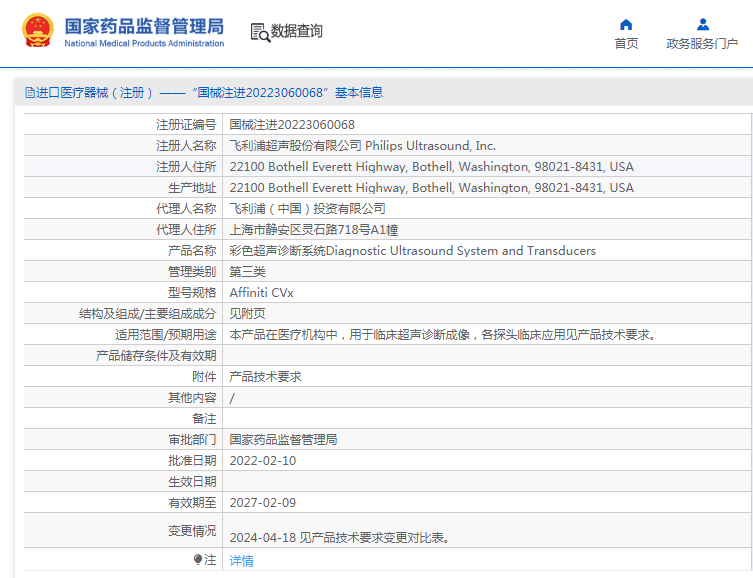Click 备注 row label
Viewport: 753px width, 578px height.
coord(204,419)
